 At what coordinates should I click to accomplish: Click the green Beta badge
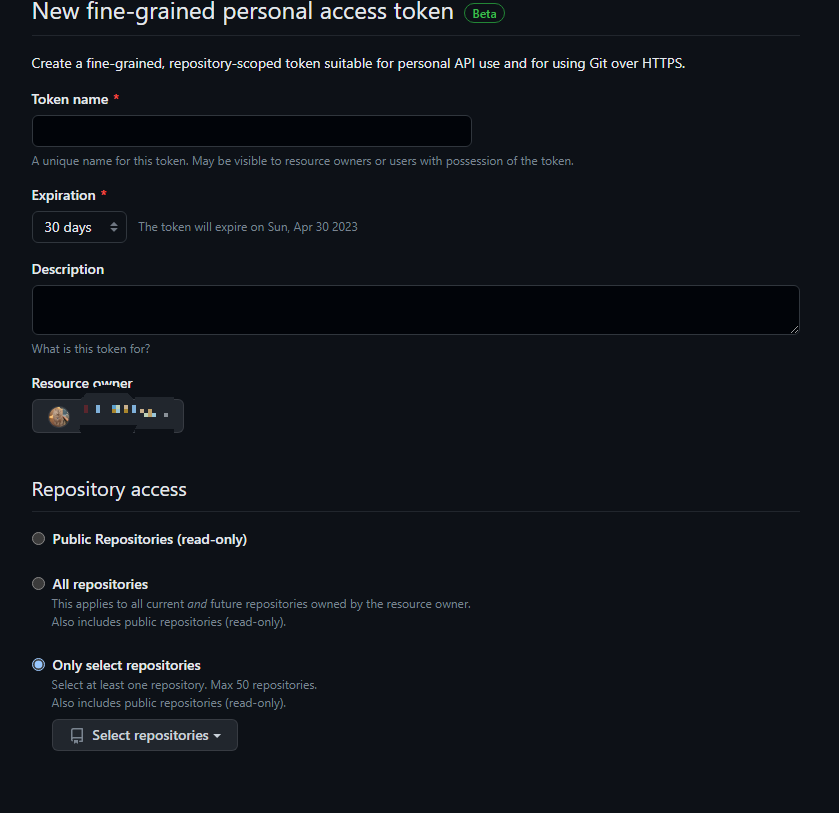point(484,13)
